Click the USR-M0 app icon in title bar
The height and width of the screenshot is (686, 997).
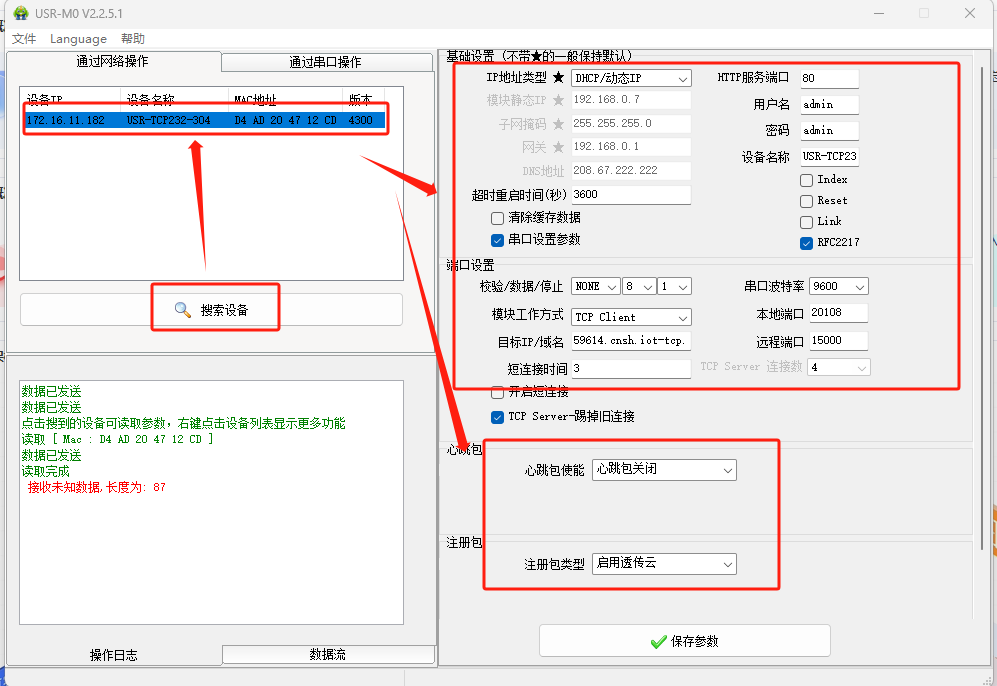[x=21, y=13]
